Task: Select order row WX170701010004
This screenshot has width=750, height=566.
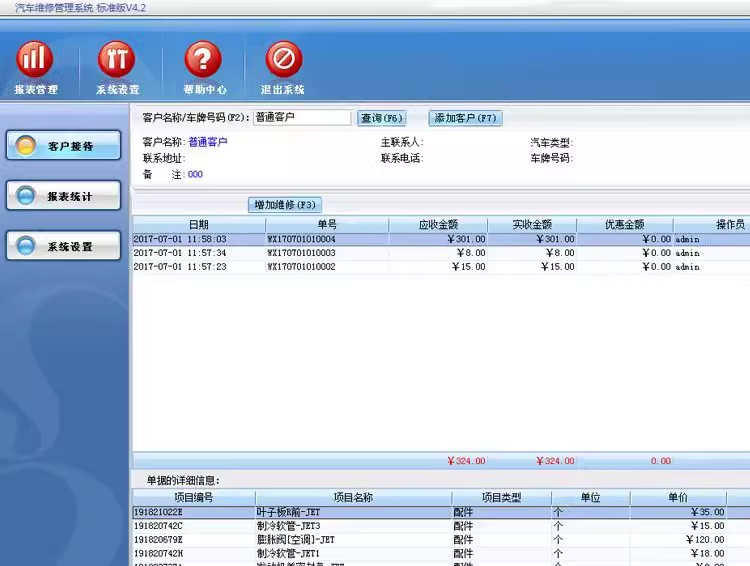Action: [x=441, y=239]
